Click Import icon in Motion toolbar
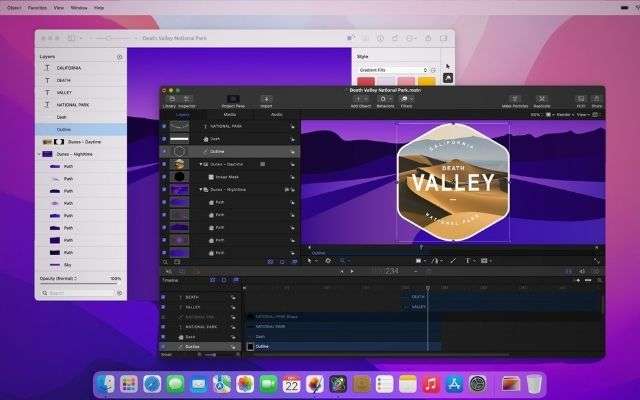Viewport: 640px width, 400px height. pyautogui.click(x=266, y=99)
